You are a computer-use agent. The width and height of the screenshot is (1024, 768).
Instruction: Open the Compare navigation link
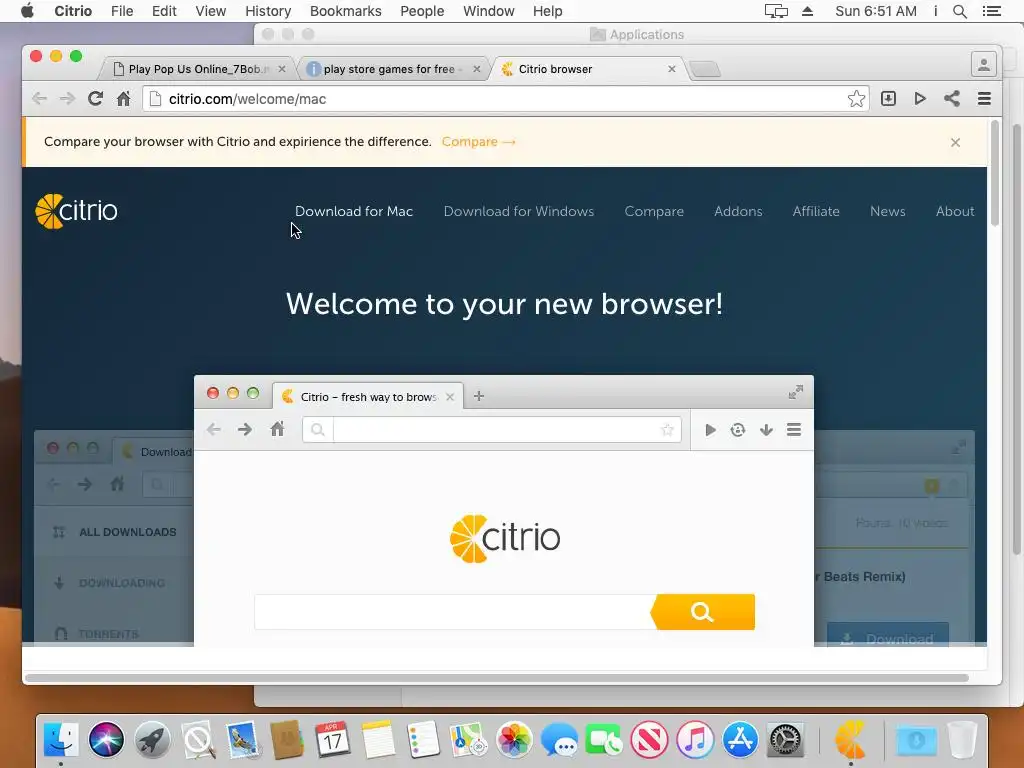[654, 211]
